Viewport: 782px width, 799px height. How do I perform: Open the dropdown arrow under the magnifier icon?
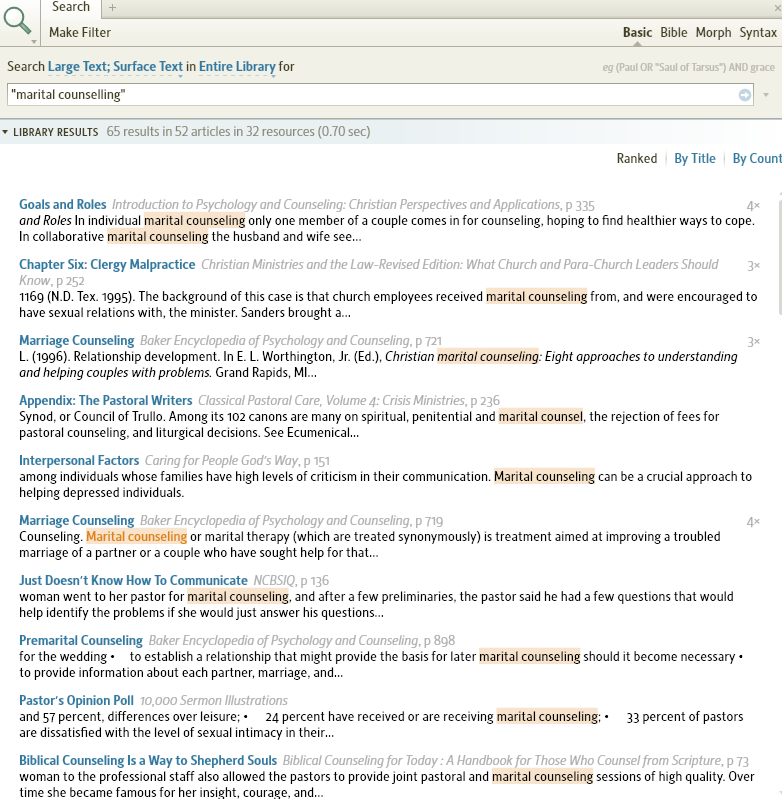[34, 42]
